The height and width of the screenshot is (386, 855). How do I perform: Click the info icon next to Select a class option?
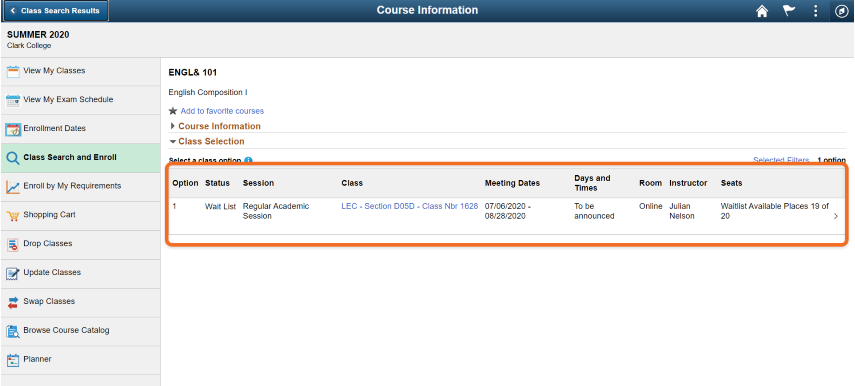(x=249, y=160)
